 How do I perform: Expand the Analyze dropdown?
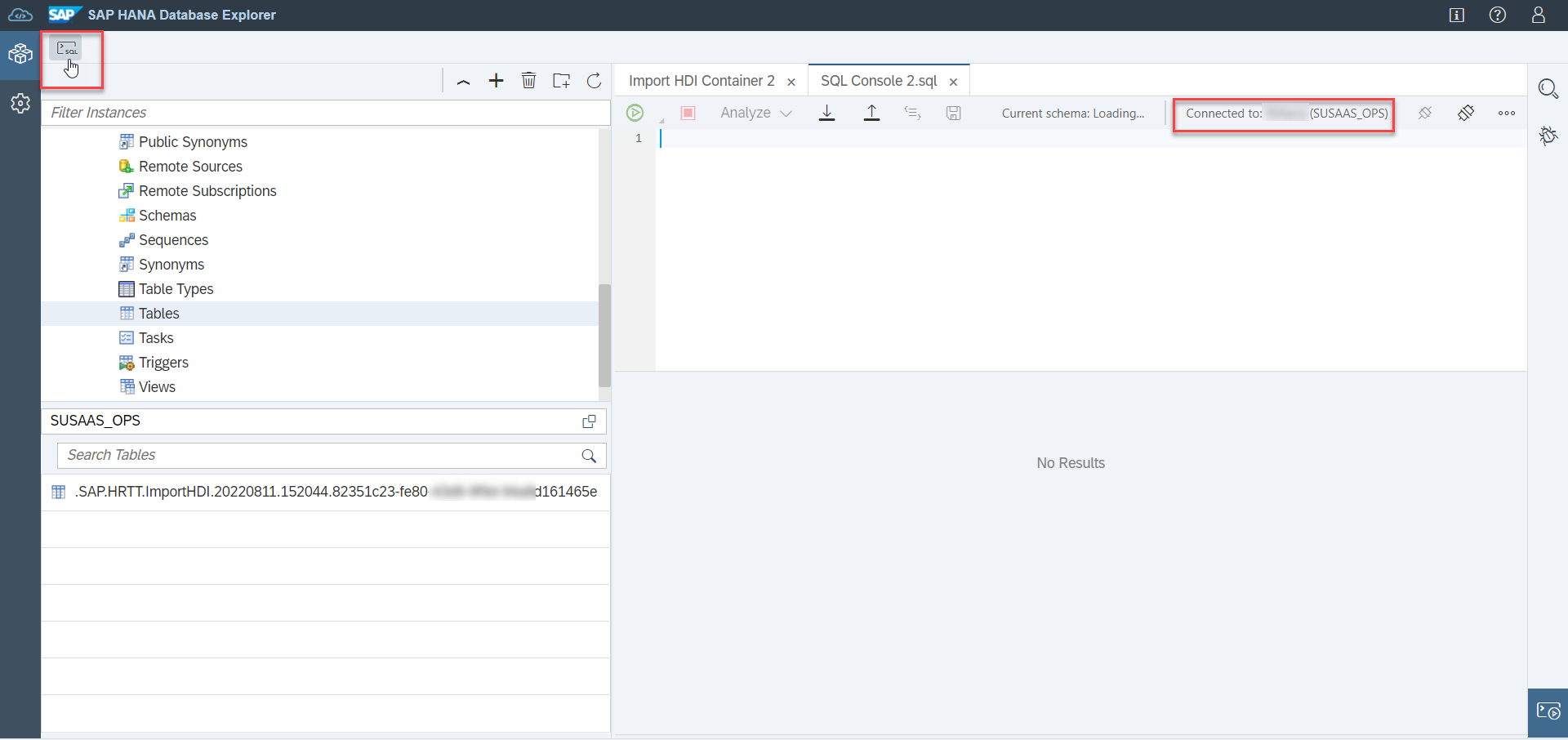tap(756, 113)
